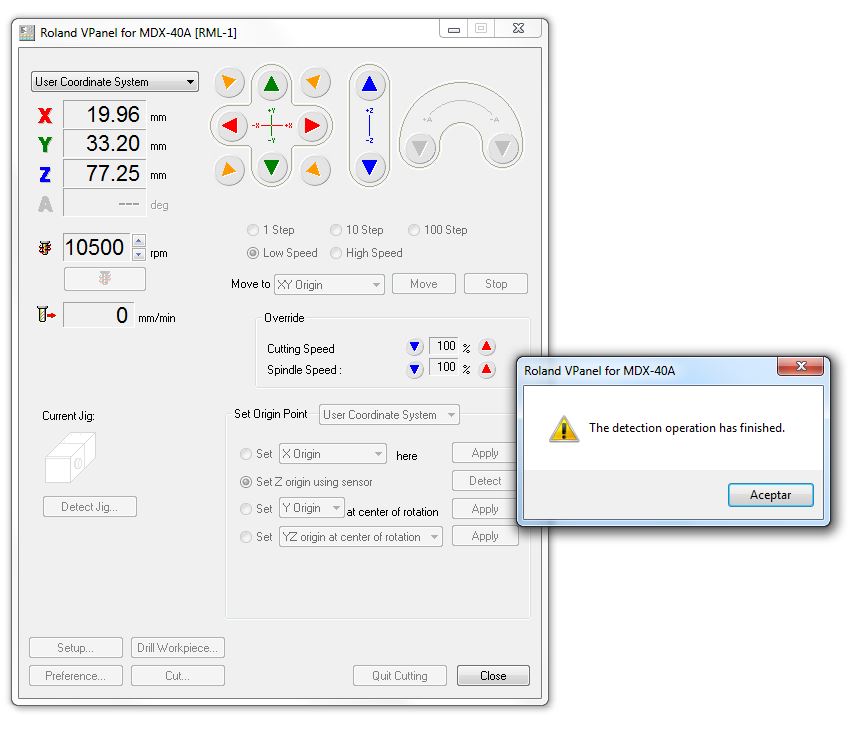Click the VPanel app icon in title bar
The image size is (849, 742).
(27, 32)
